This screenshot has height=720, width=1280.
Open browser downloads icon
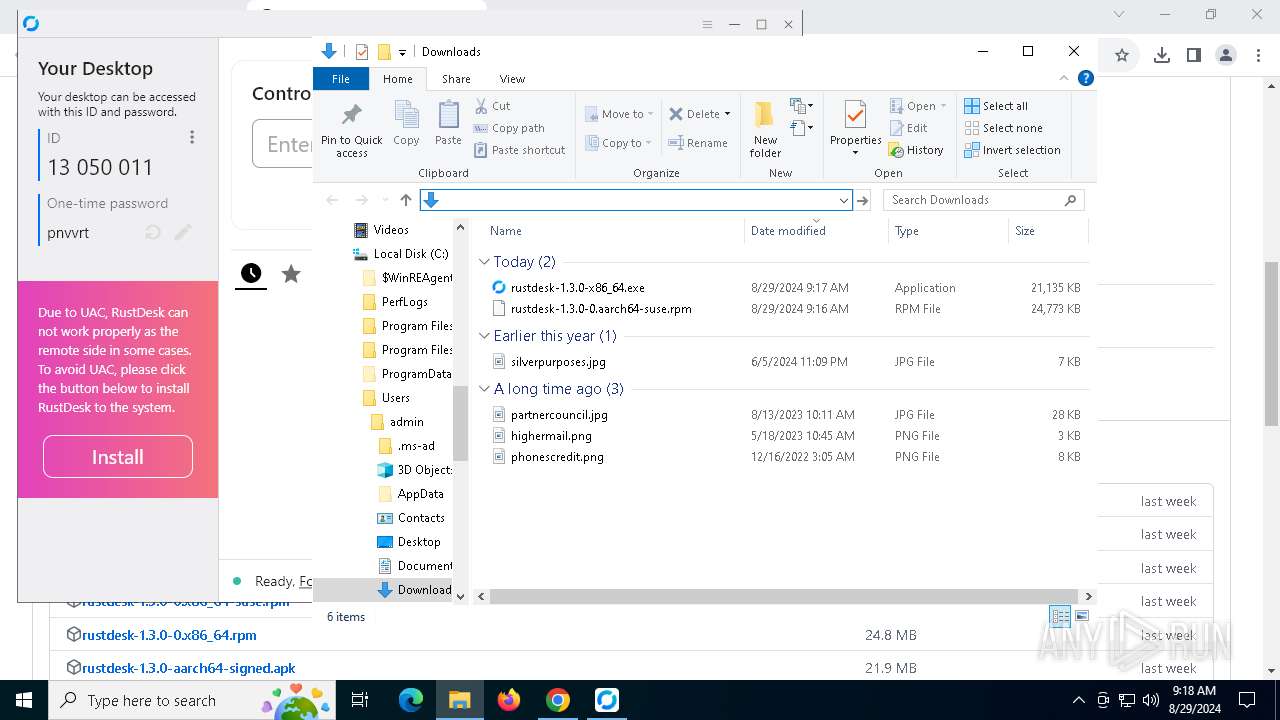[1161, 55]
